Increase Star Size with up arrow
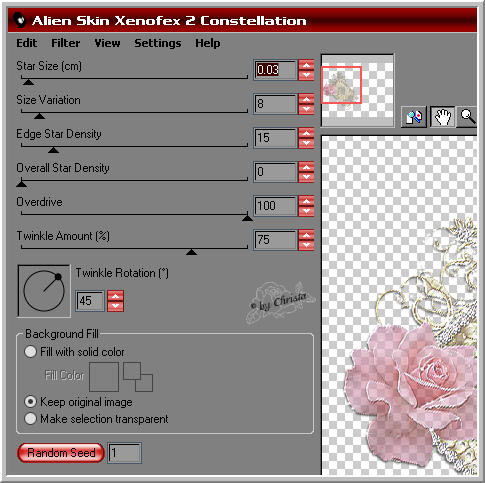The height and width of the screenshot is (483, 485). coord(306,65)
